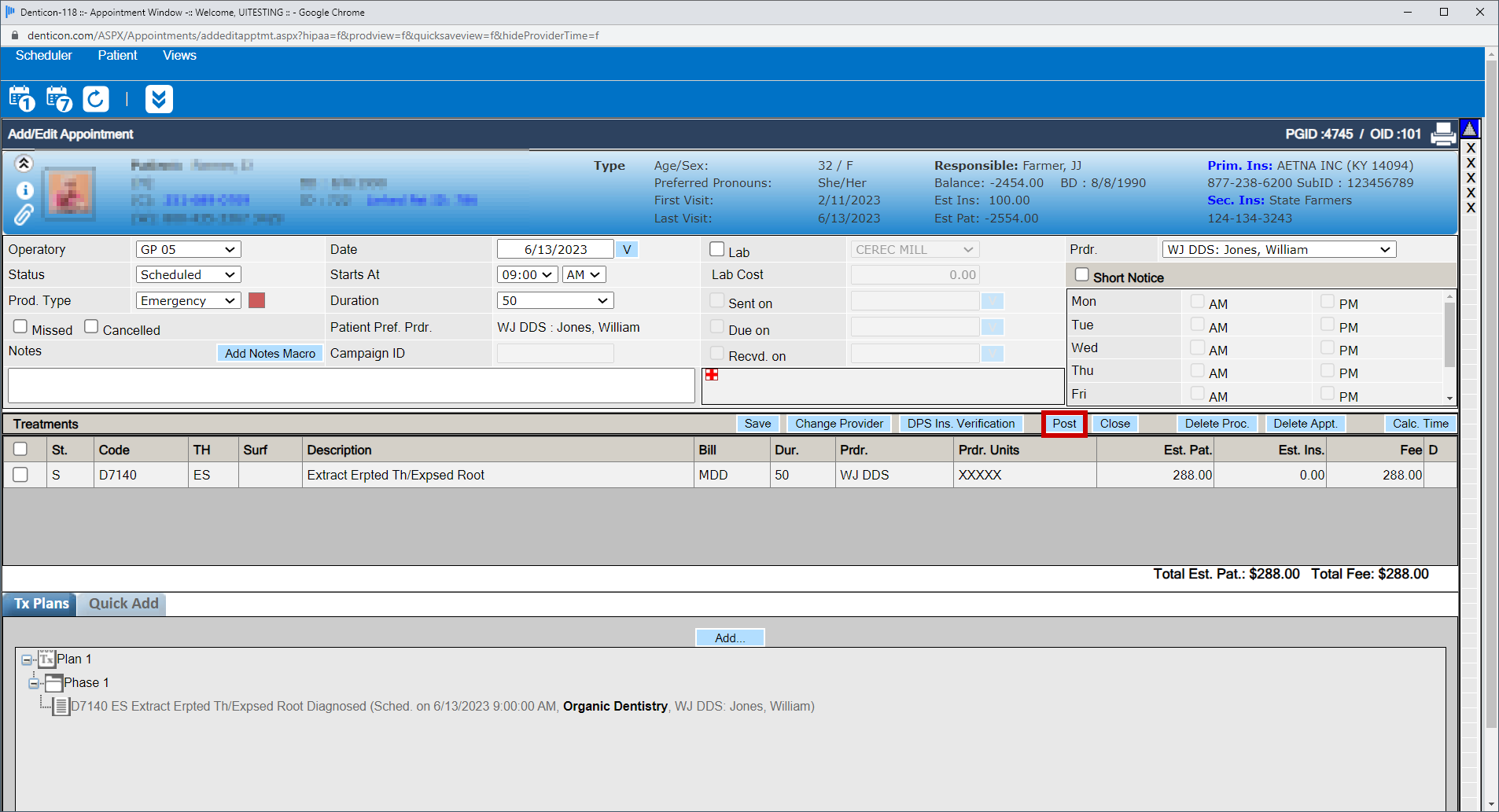The width and height of the screenshot is (1499, 812).
Task: Check Wednesday AM availability
Action: [x=1197, y=347]
